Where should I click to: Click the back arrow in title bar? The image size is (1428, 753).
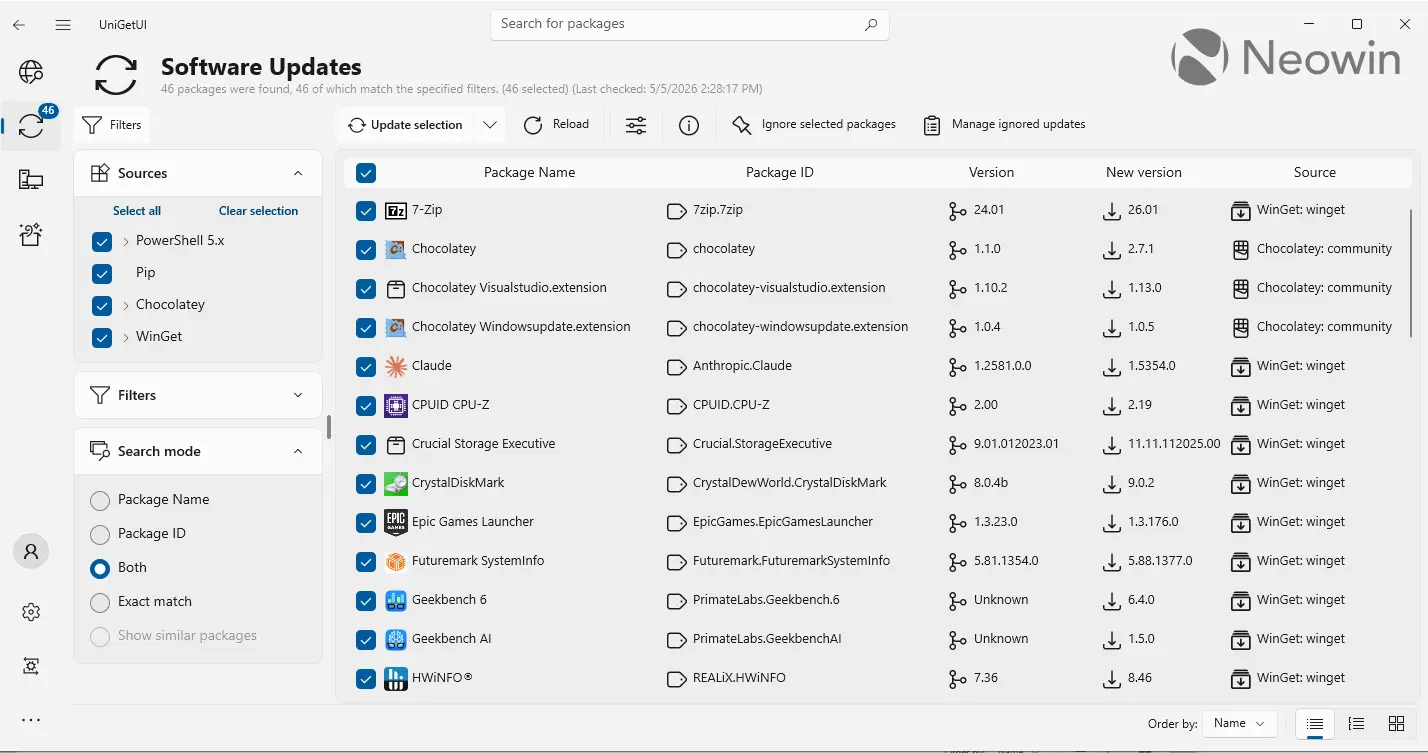coord(19,24)
